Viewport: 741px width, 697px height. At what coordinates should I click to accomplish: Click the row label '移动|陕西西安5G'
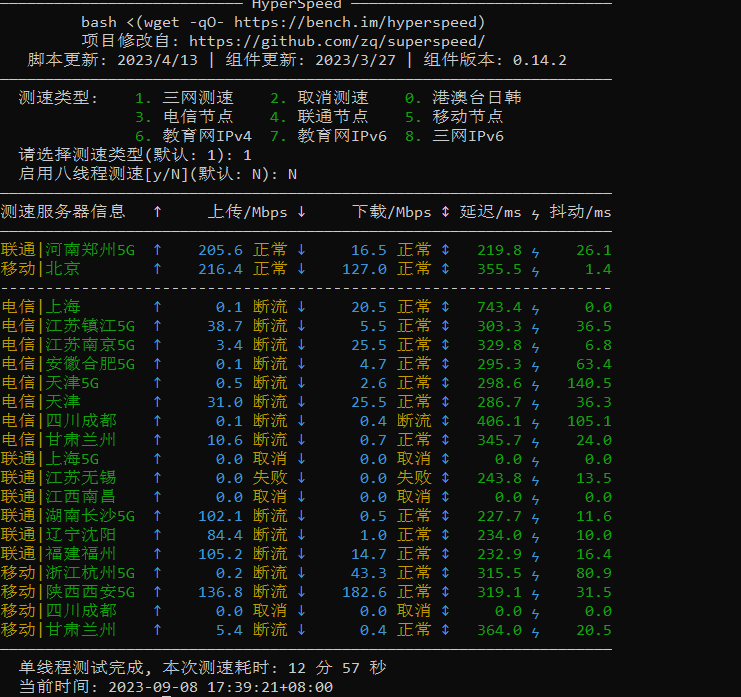pyautogui.click(x=68, y=592)
